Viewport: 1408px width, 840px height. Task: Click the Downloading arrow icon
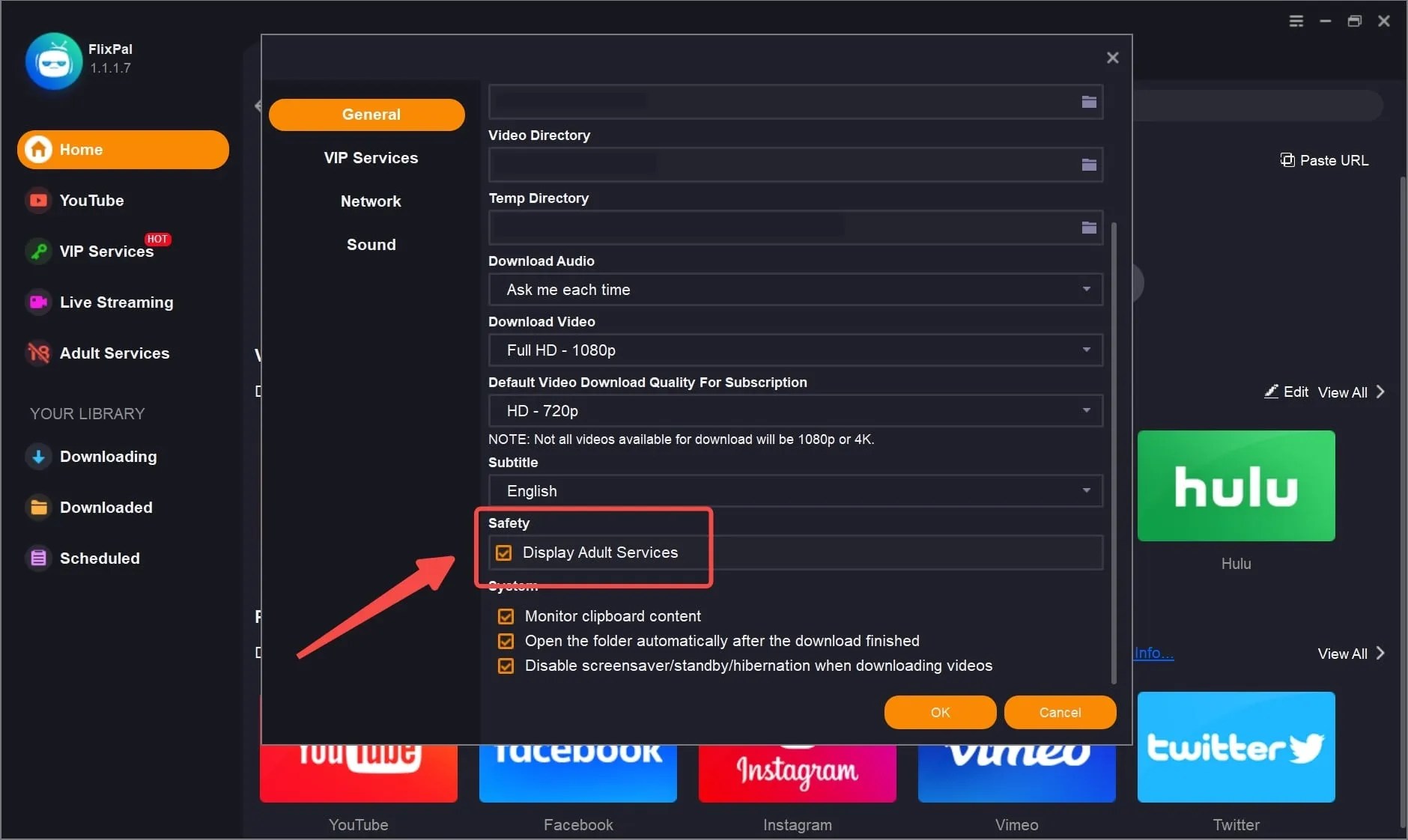coord(38,457)
